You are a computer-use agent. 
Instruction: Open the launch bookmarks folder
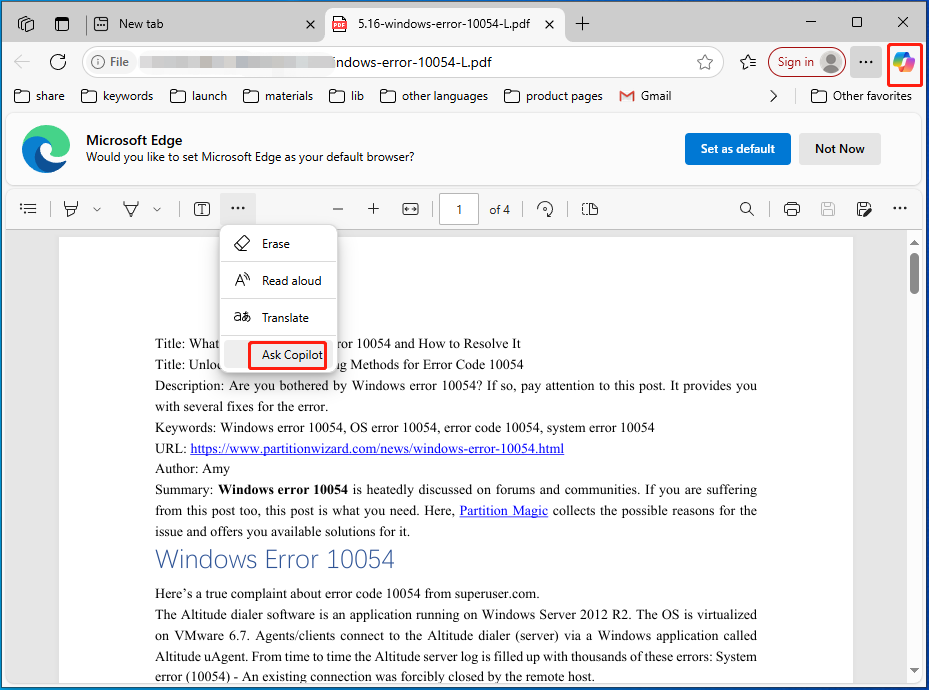198,96
